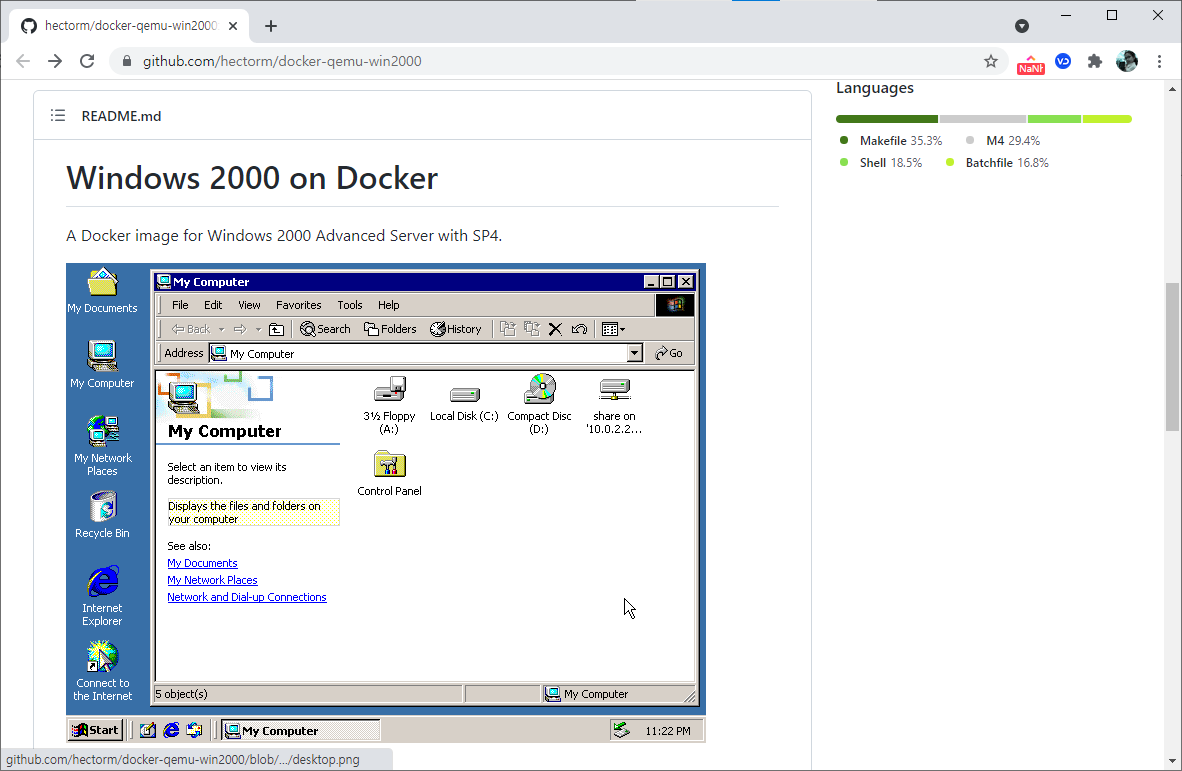1182x771 pixels.
Task: Click the github.com URL address field
Action: coord(558,61)
